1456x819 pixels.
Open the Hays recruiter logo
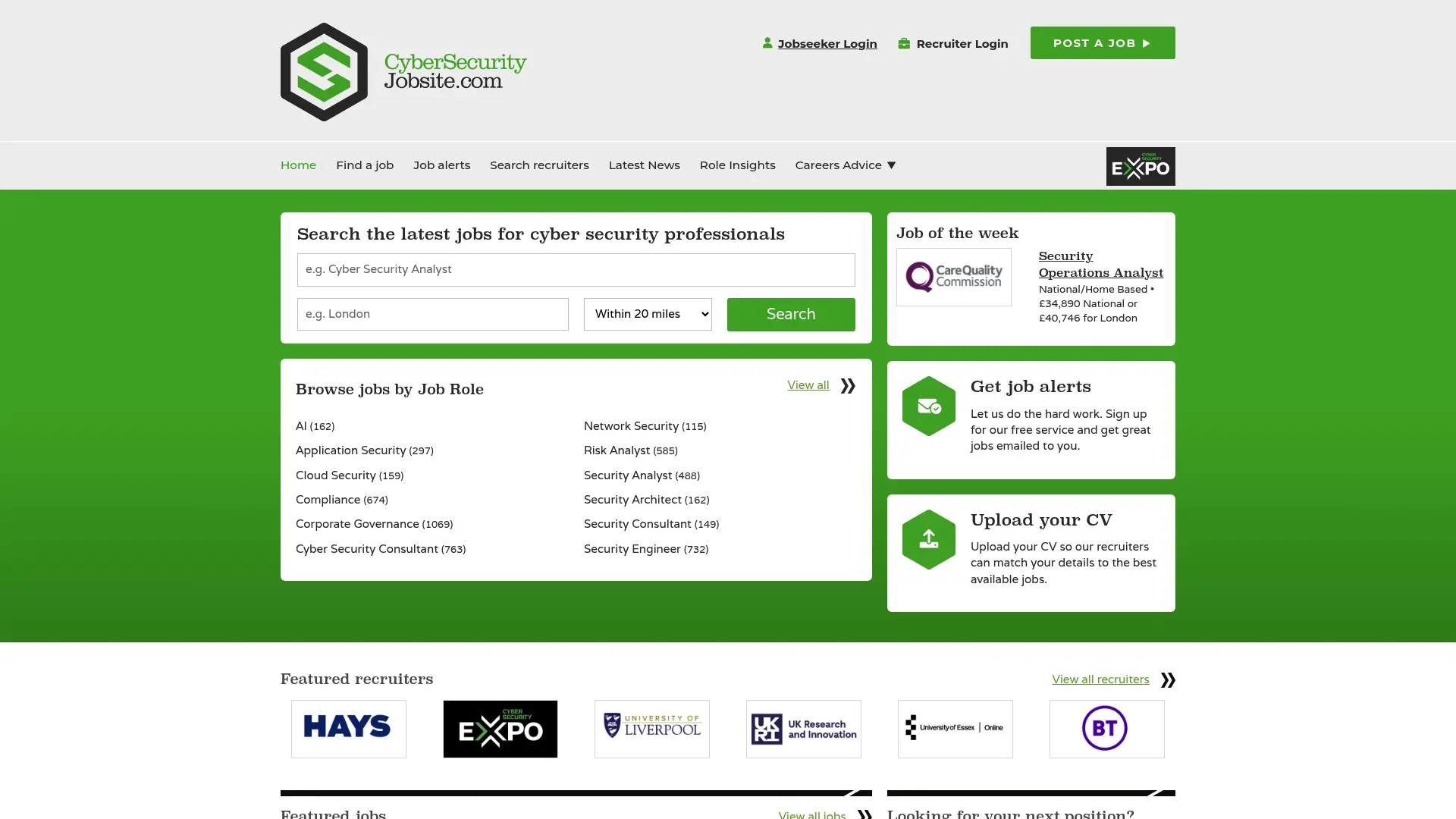349,729
